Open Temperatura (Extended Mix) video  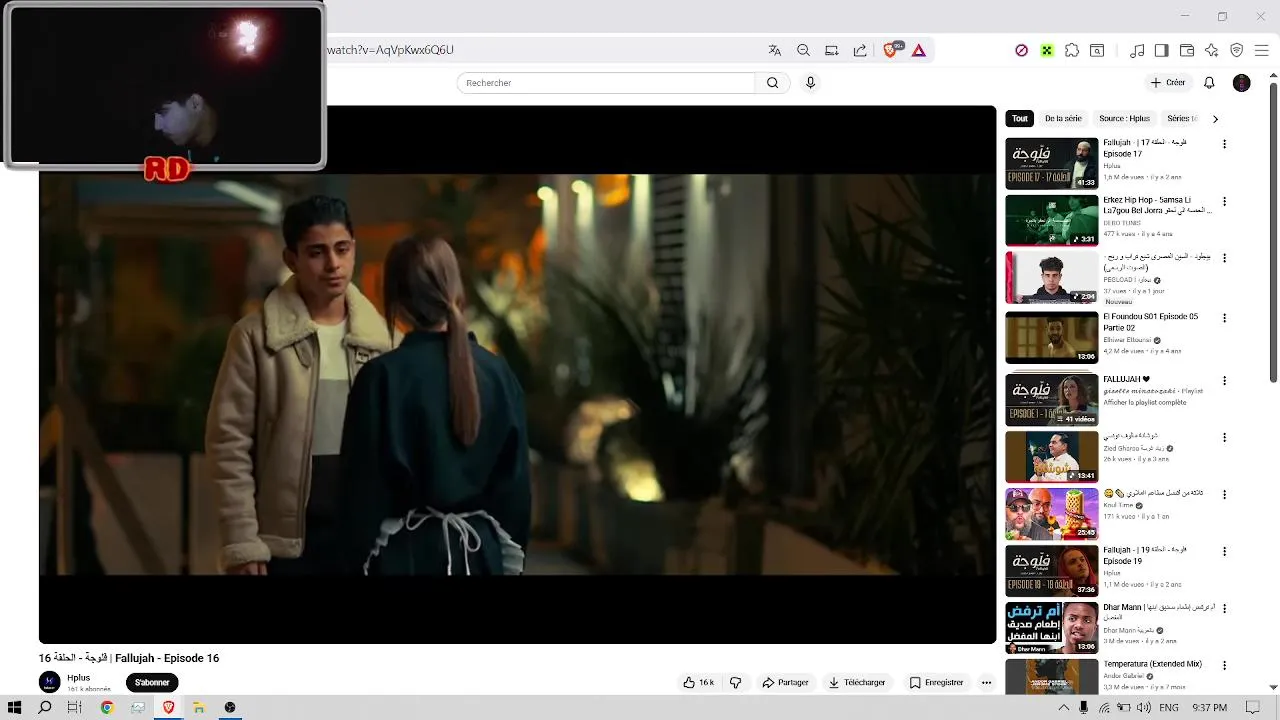(x=1051, y=676)
